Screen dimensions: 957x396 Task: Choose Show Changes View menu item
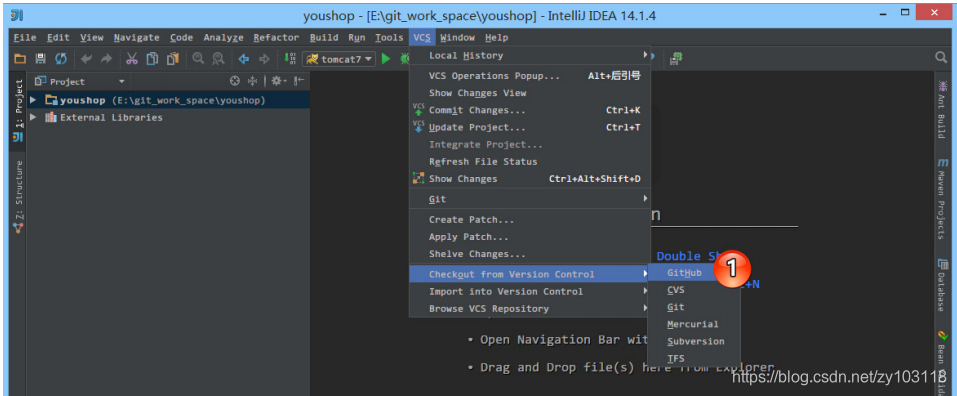530,93
